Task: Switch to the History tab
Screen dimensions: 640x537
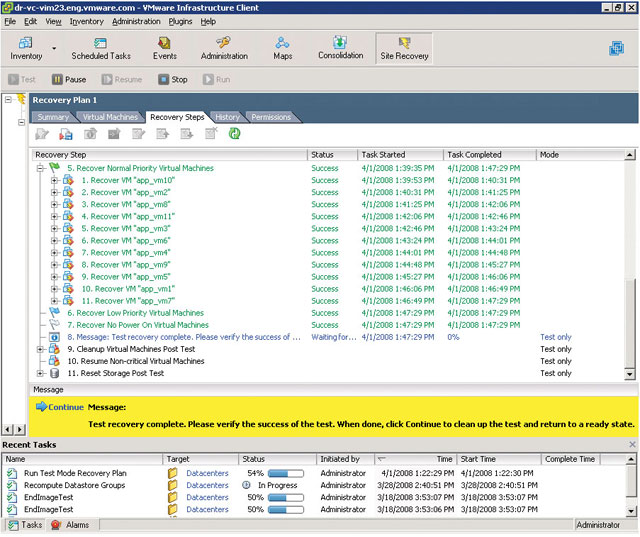Action: (227, 118)
